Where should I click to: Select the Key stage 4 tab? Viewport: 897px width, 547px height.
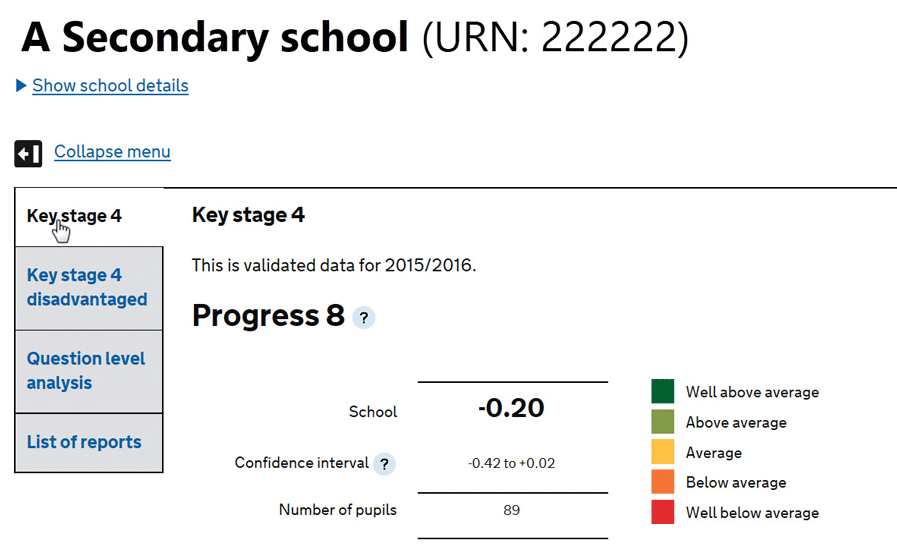89,217
